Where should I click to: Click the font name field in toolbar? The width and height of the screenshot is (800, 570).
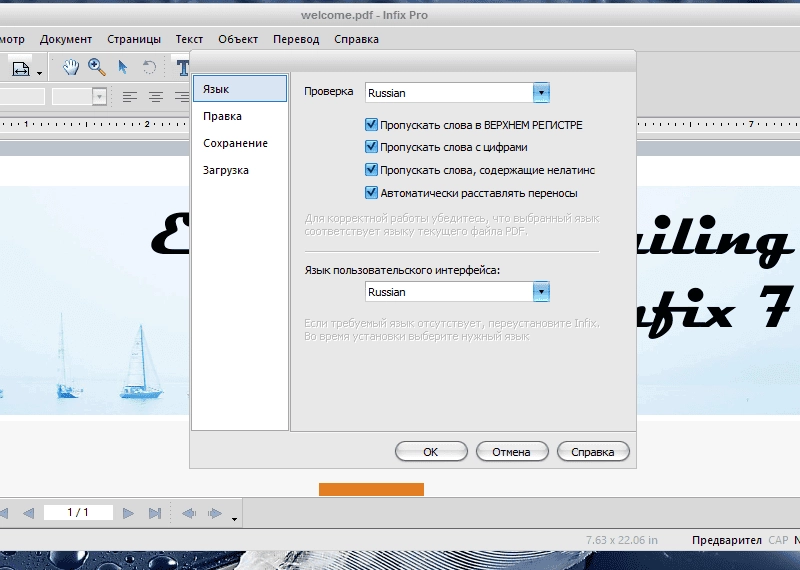(22, 96)
